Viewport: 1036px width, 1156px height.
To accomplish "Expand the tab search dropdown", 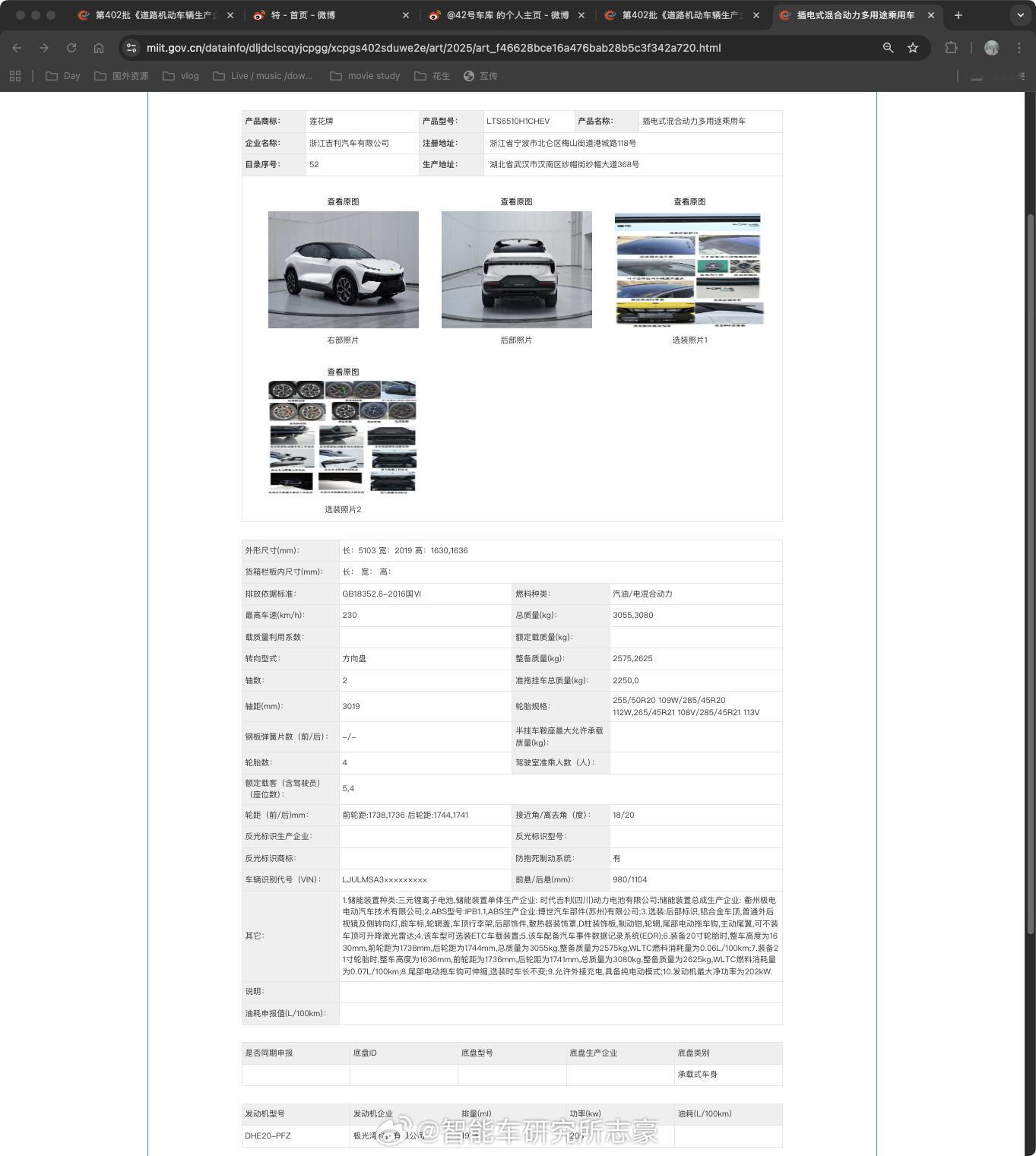I will 1020,15.
